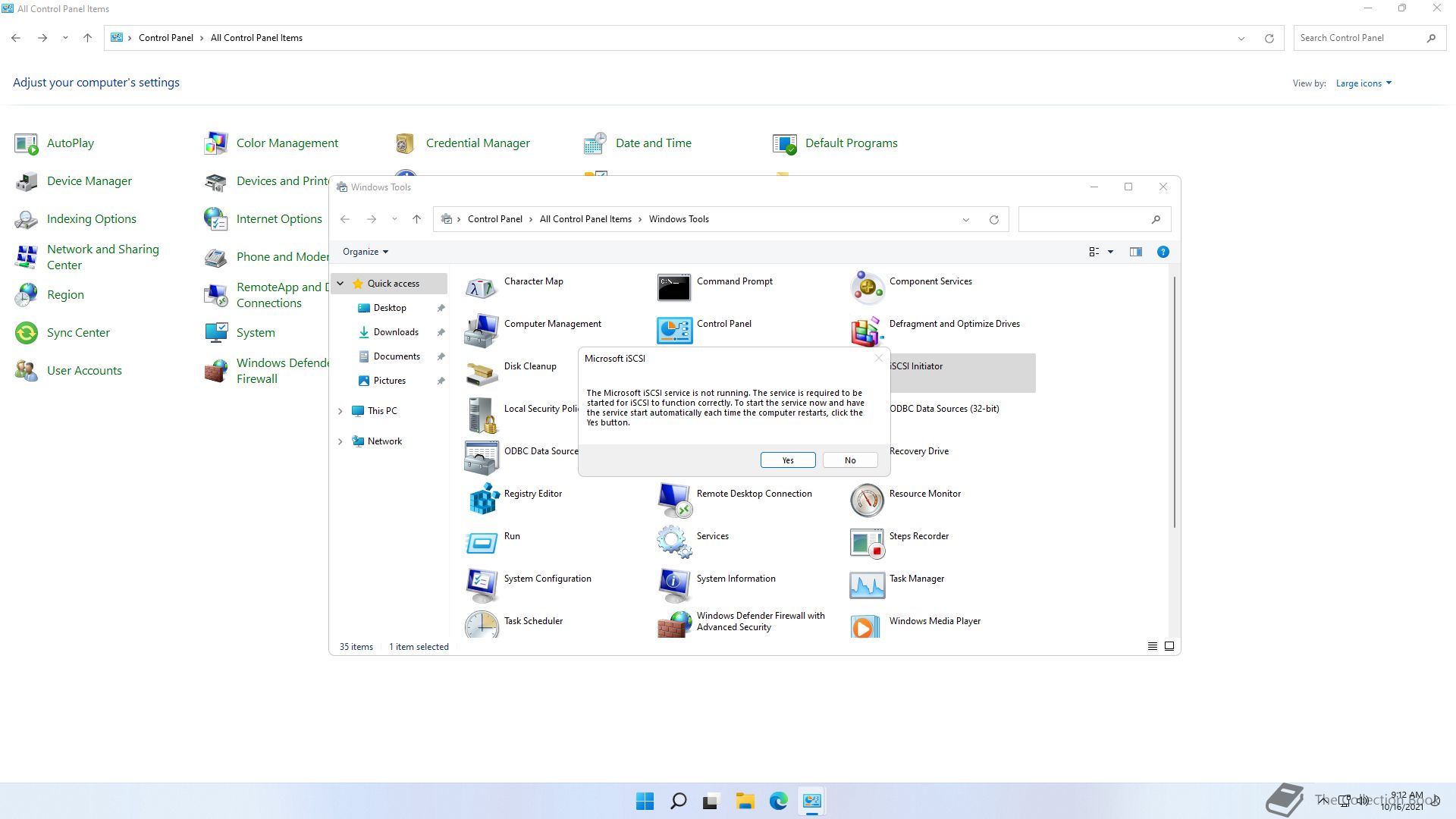
Task: Open Local Security Policy icon
Action: 482,416
